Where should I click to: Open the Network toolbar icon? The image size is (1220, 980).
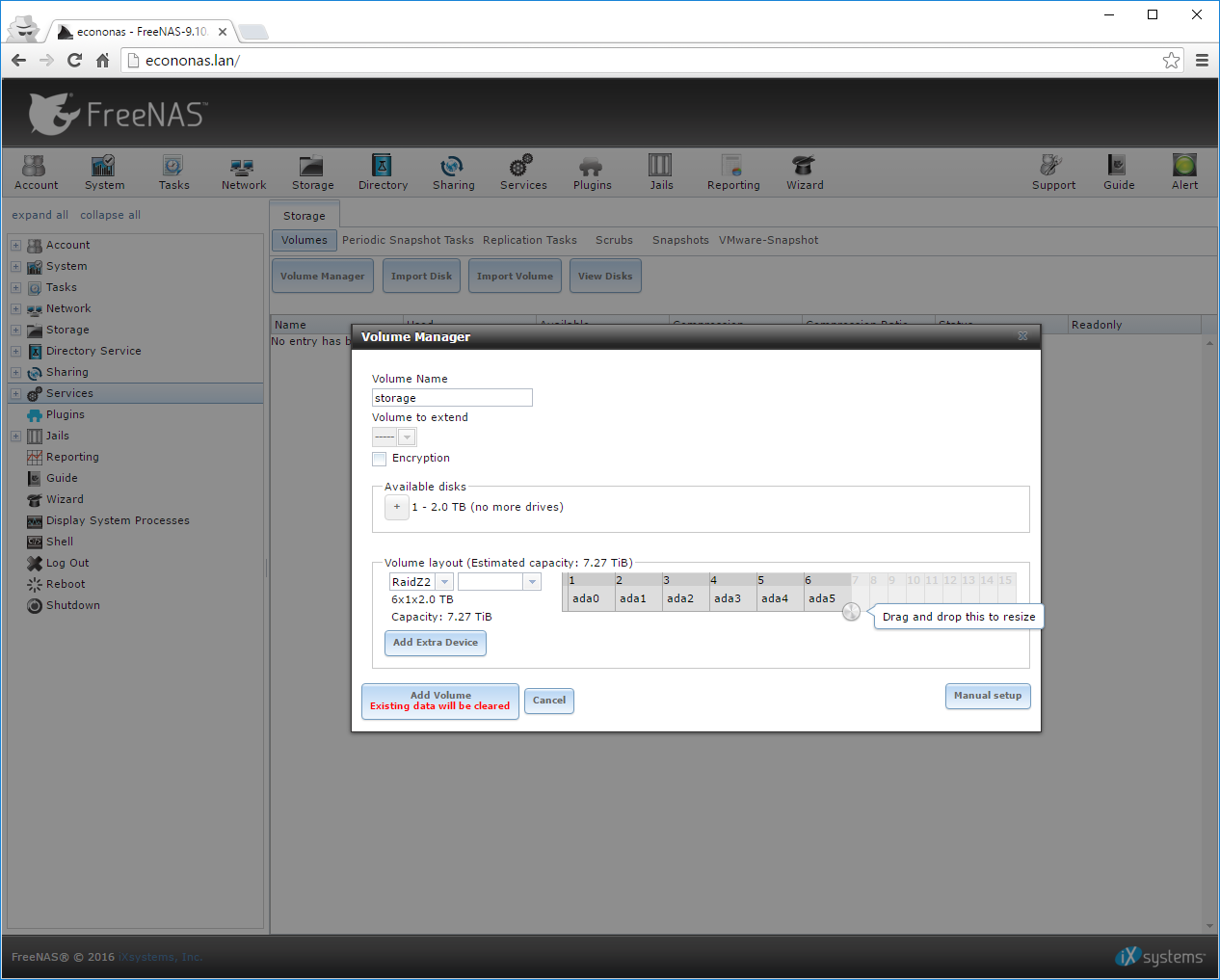point(243,172)
